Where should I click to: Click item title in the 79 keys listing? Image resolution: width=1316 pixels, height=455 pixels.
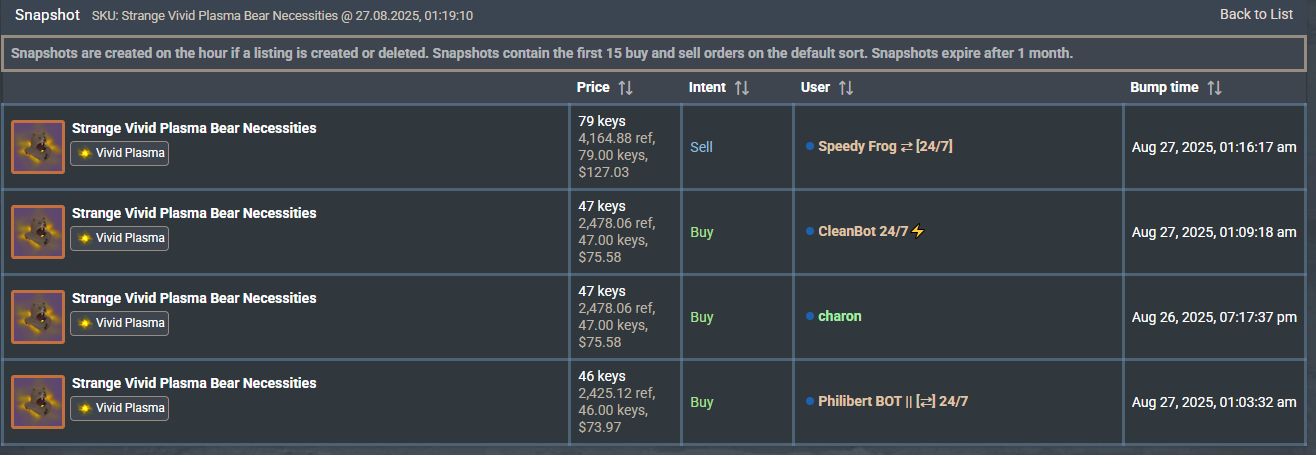pyautogui.click(x=194, y=128)
